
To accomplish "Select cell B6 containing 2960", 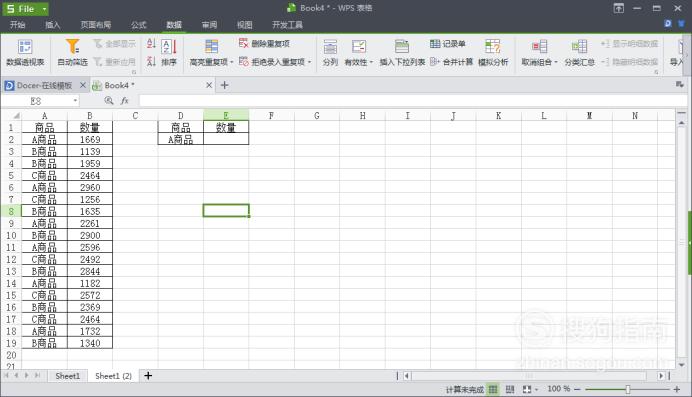I will coord(90,187).
